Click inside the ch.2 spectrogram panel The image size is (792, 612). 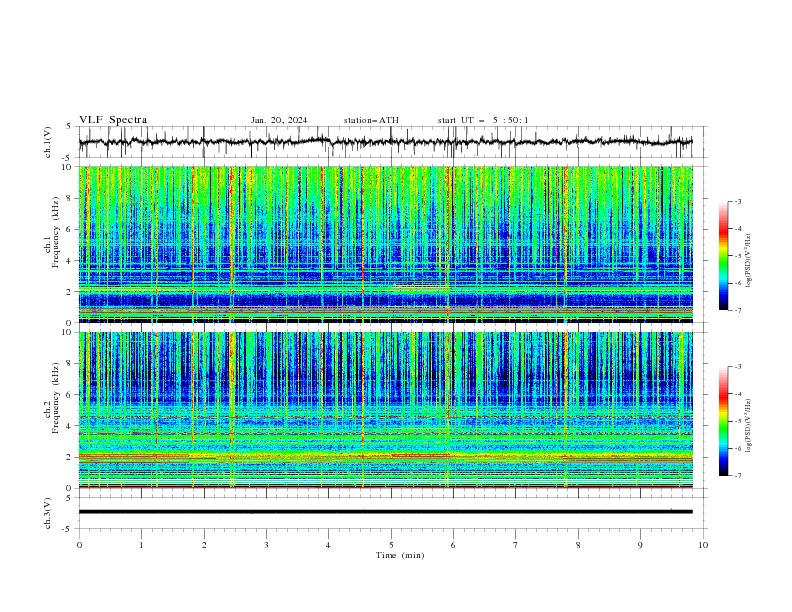[x=385, y=410]
